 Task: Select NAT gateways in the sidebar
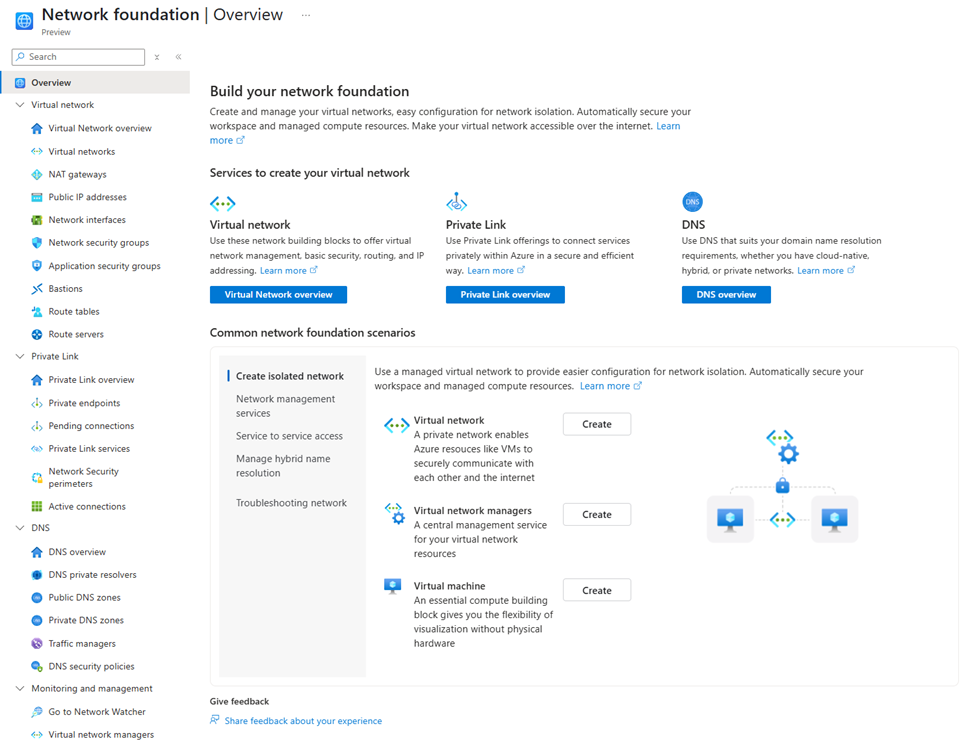pos(78,174)
